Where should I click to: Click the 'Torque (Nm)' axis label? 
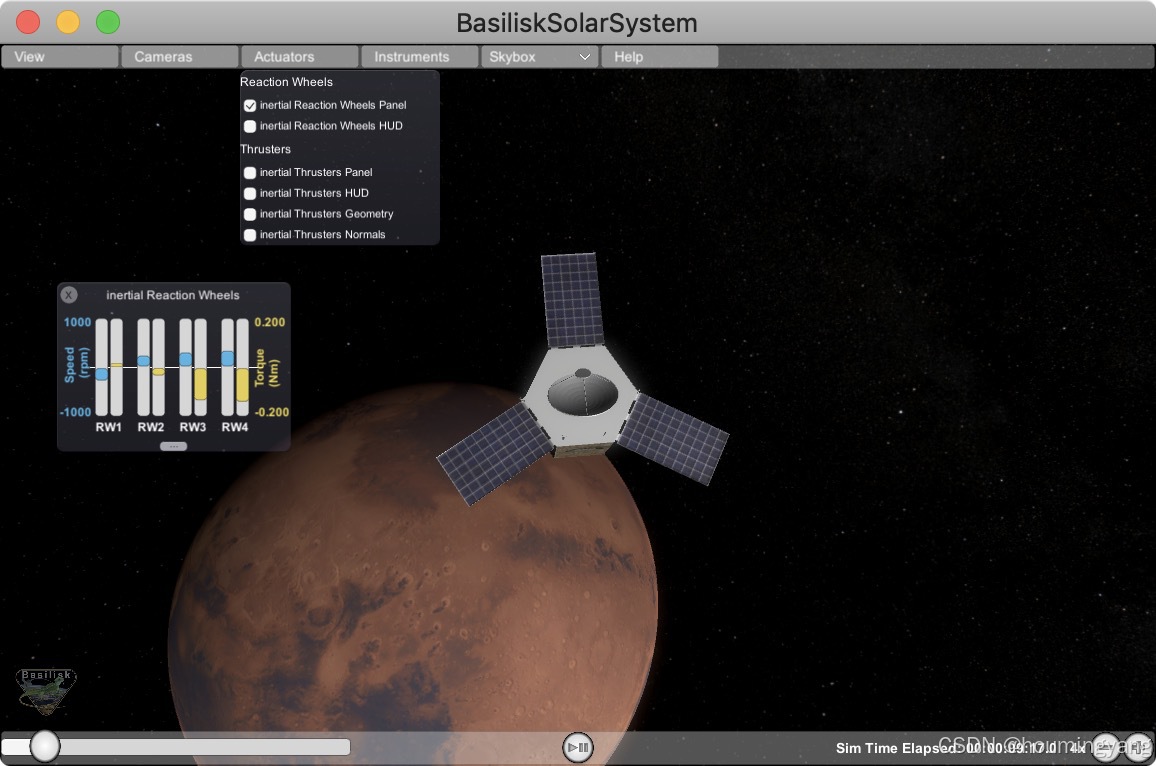[267, 368]
